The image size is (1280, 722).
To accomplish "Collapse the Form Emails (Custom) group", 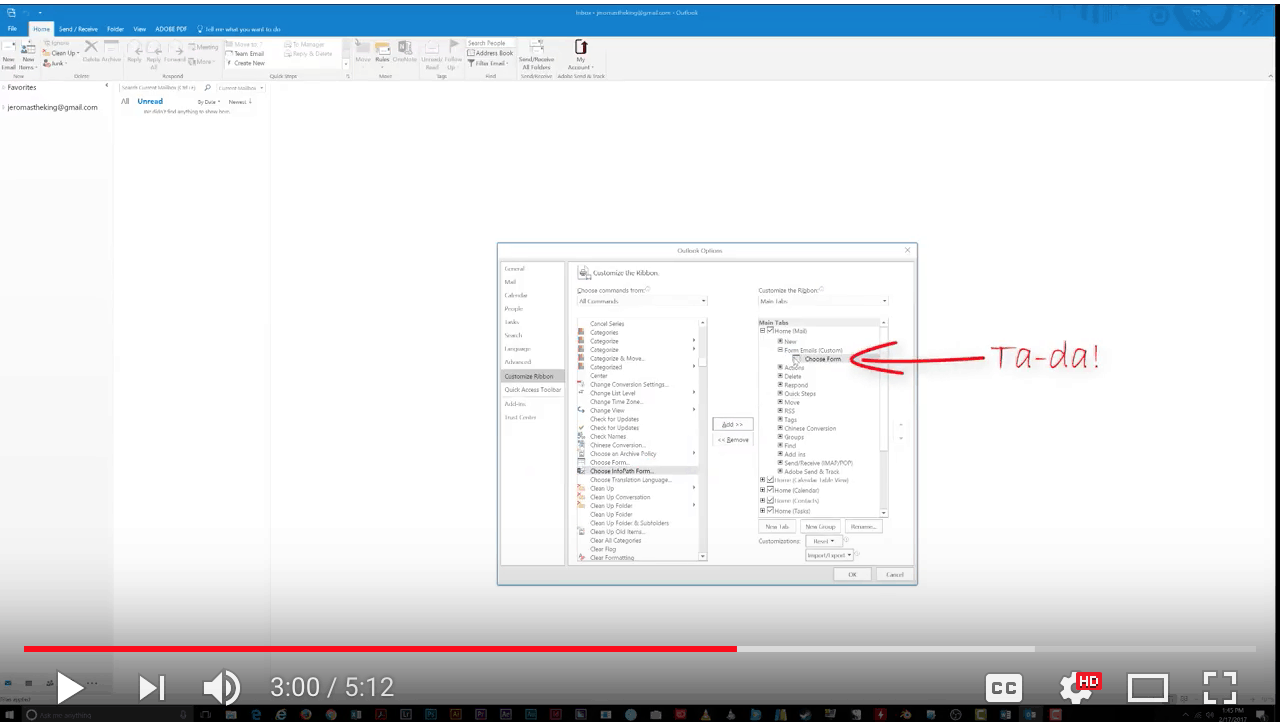I will tap(781, 350).
